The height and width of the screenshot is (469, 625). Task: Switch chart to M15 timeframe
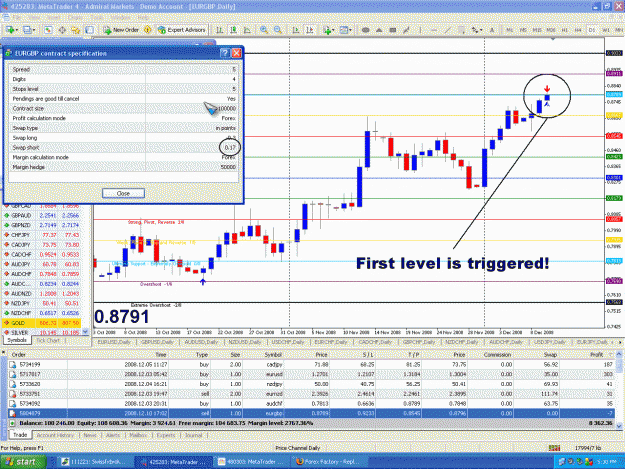click(537, 30)
